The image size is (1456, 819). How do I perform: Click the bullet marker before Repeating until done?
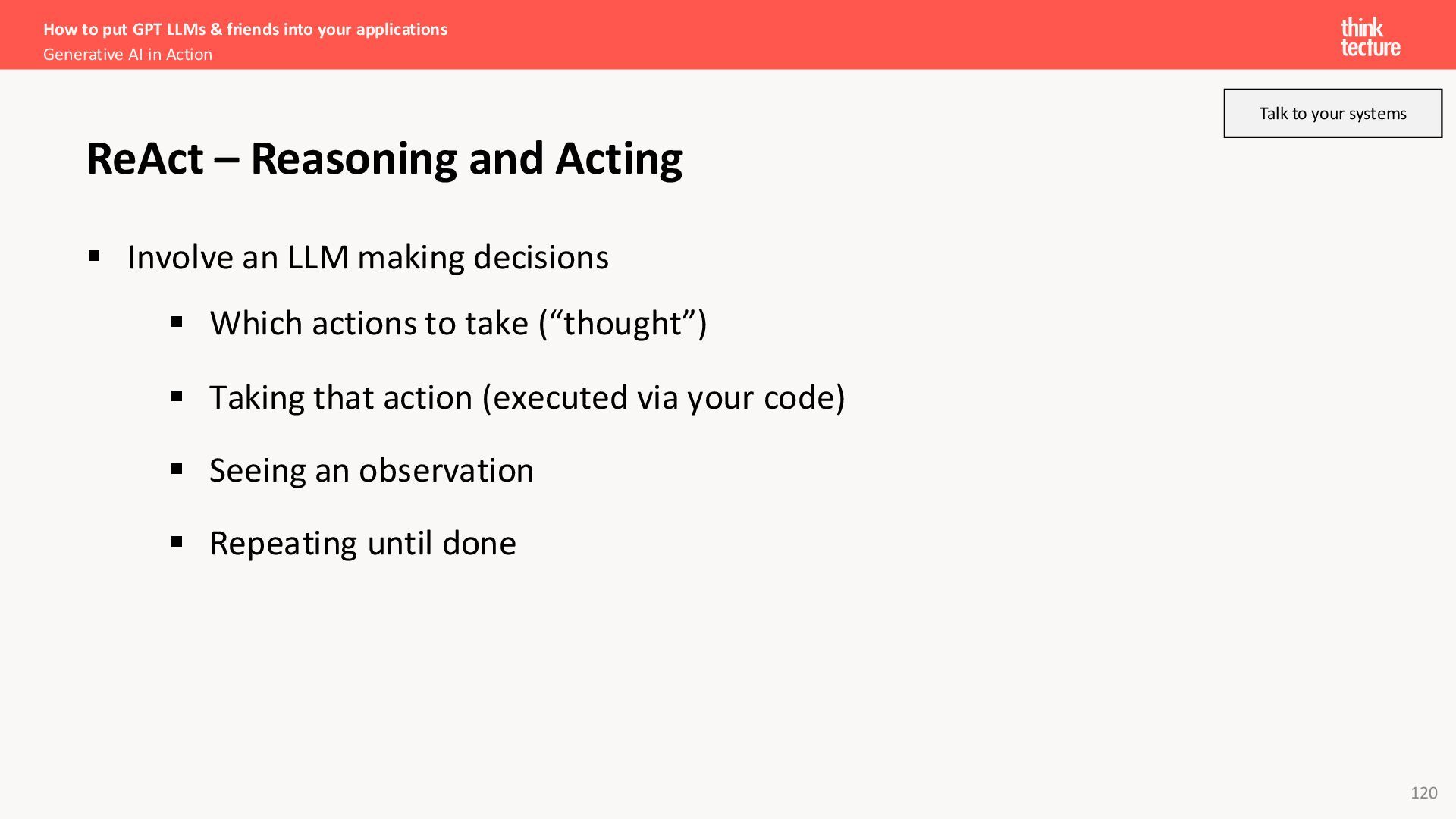click(x=177, y=542)
